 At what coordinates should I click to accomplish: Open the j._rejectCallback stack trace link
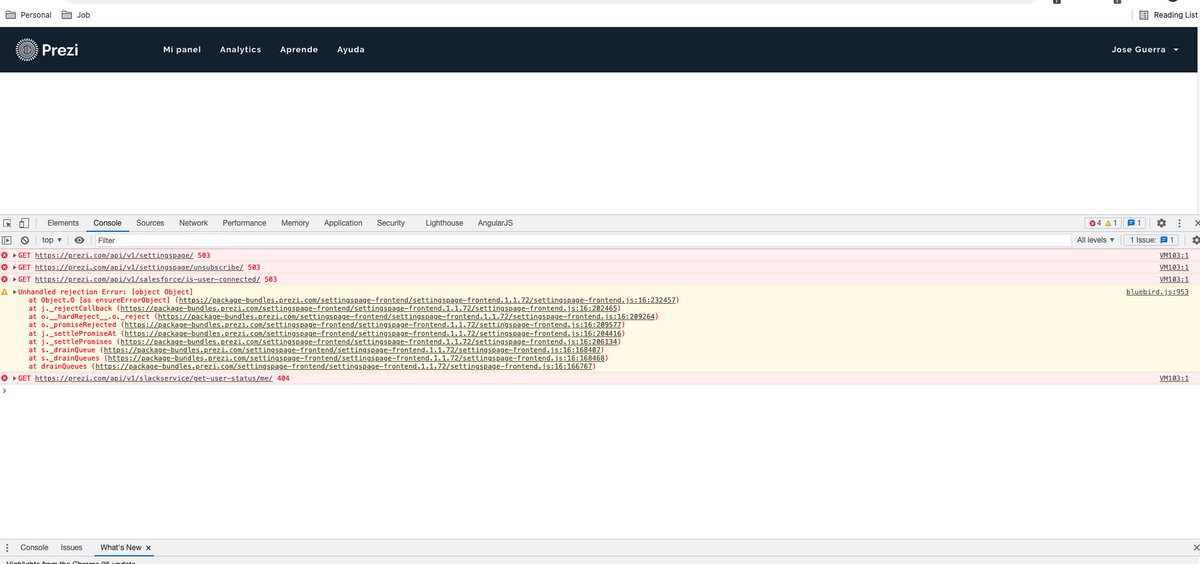[x=369, y=308]
